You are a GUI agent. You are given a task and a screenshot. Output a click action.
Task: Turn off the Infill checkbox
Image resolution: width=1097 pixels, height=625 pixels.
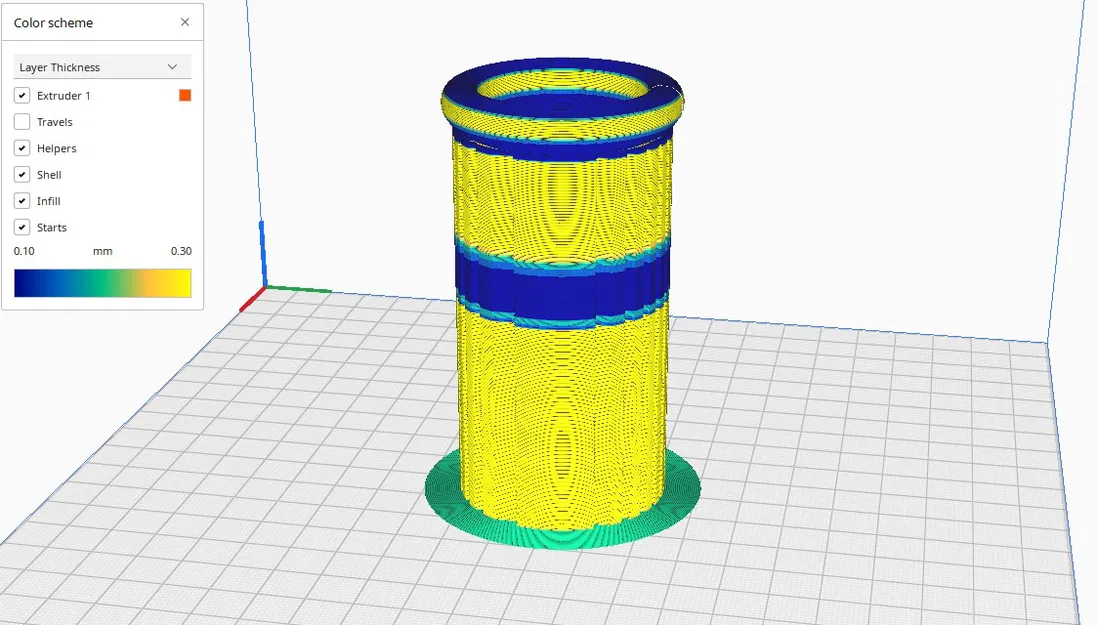coord(22,201)
